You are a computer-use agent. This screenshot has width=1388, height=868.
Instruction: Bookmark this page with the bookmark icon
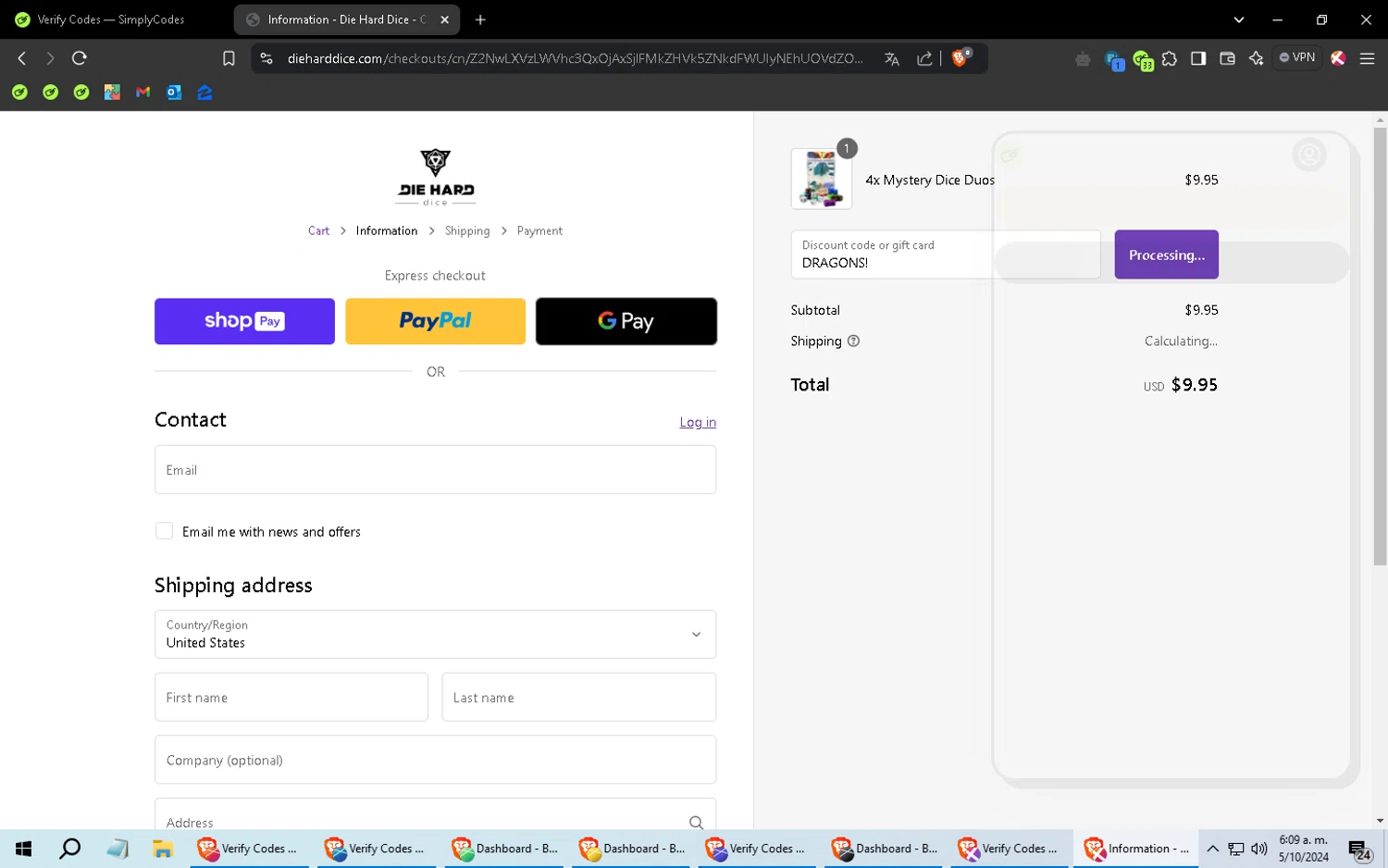[x=229, y=58]
